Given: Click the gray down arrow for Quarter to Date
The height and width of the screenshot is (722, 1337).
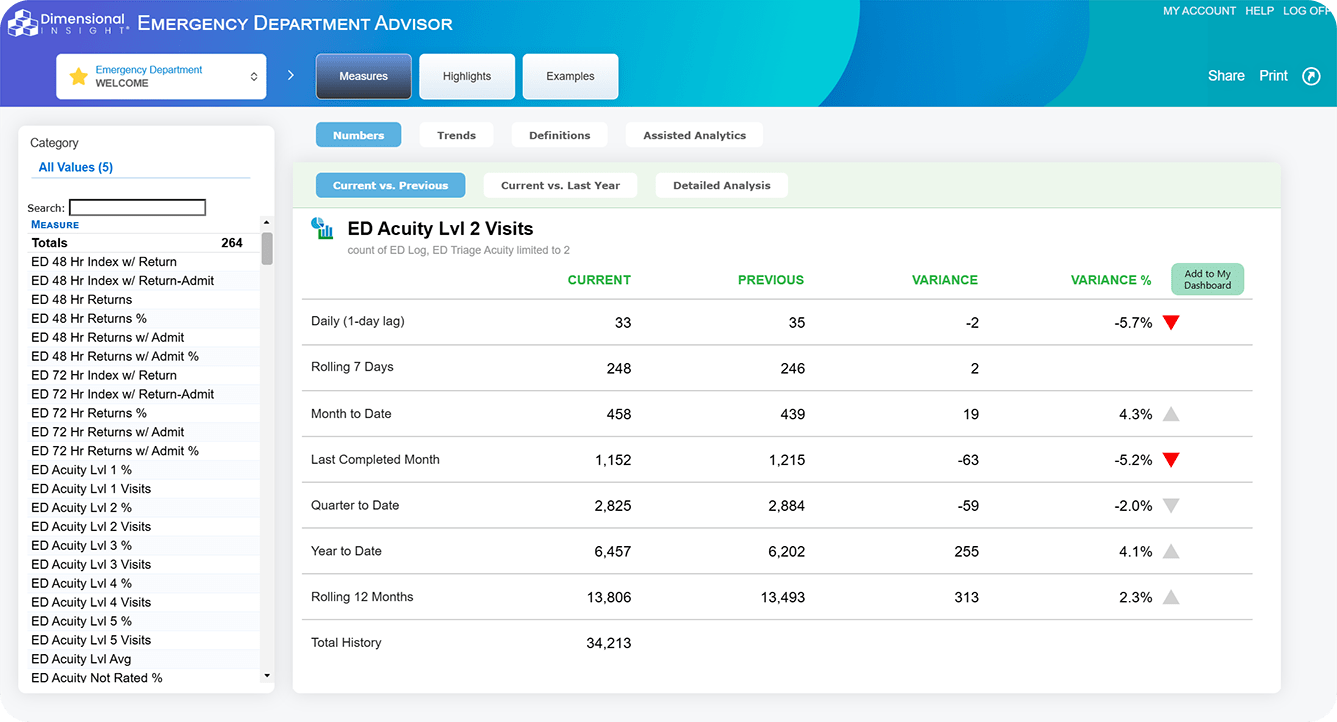Looking at the screenshot, I should click(x=1171, y=506).
